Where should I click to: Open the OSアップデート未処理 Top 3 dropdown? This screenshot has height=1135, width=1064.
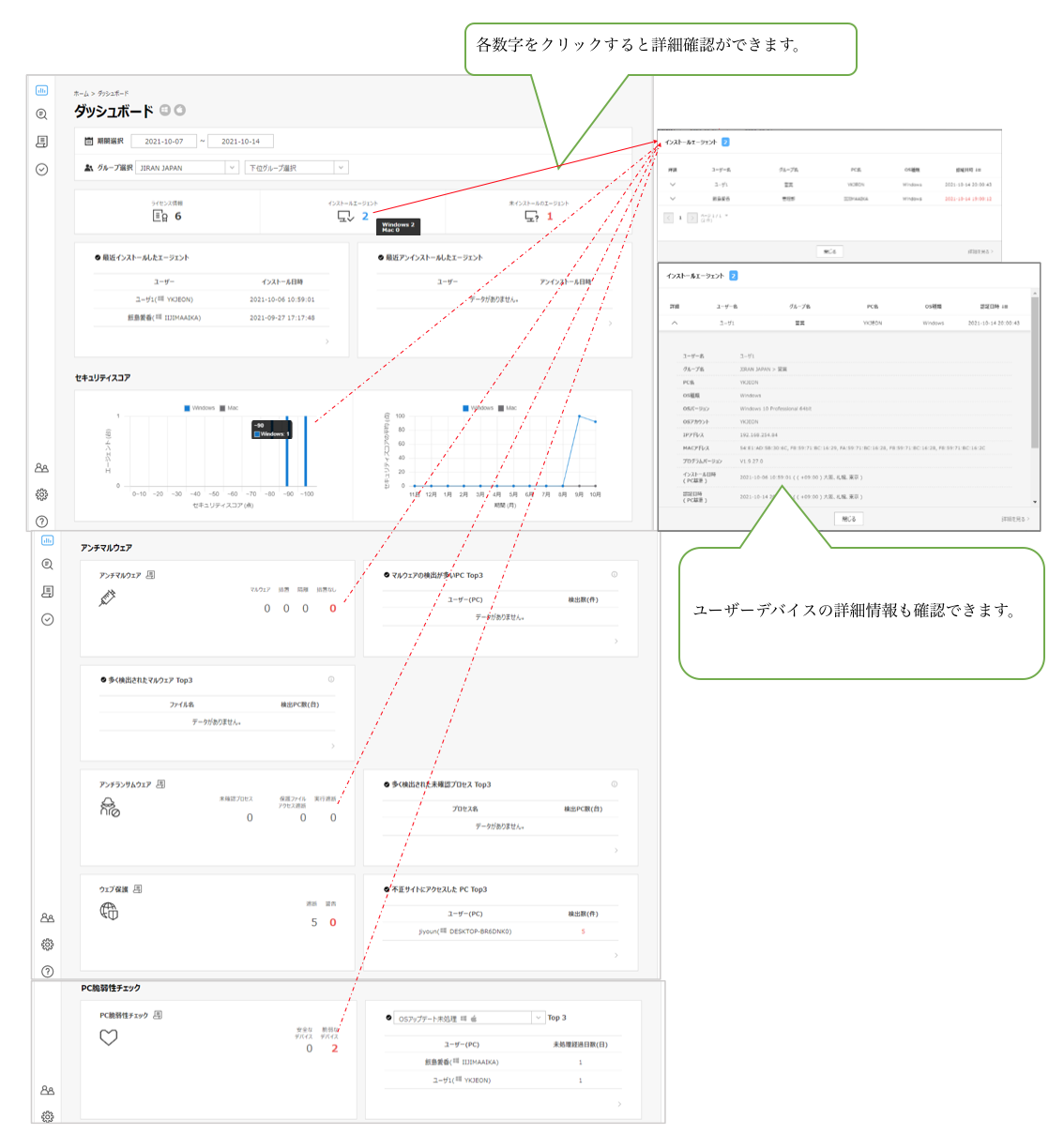pos(469,1018)
